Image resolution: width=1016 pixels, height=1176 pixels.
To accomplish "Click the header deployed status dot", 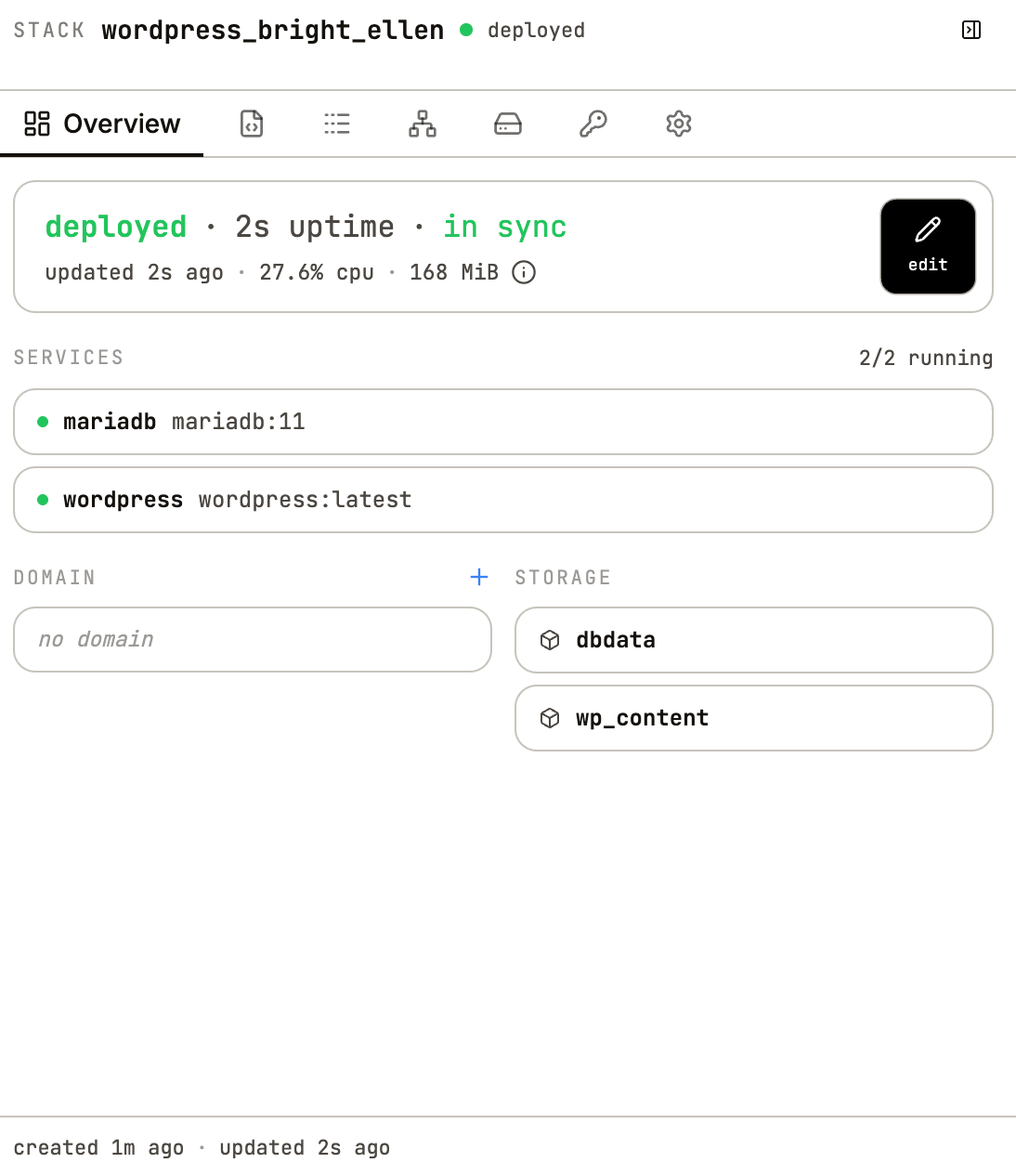I will click(x=466, y=30).
